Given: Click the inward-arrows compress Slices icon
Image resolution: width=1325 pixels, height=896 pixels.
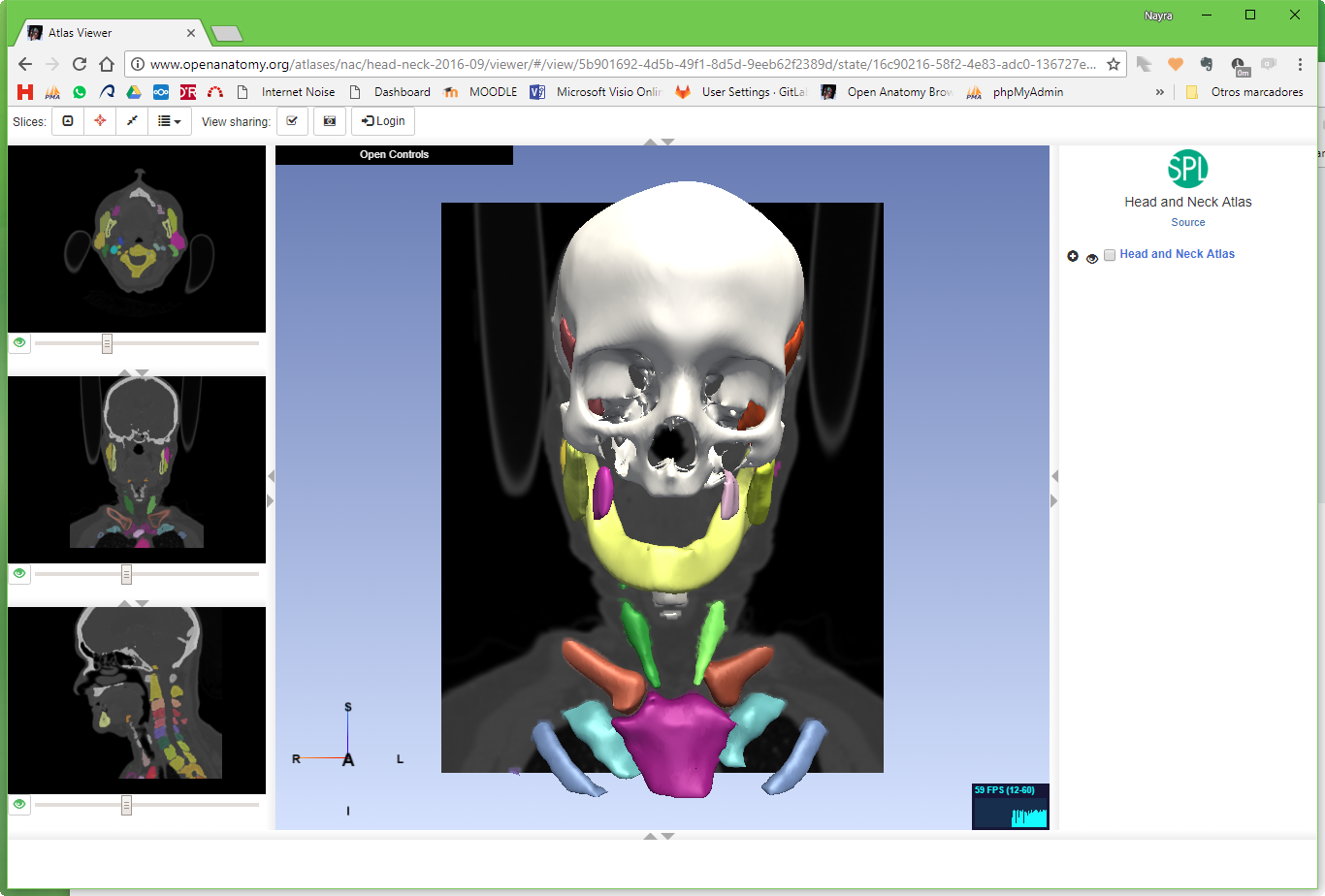Looking at the screenshot, I should pyautogui.click(x=132, y=121).
